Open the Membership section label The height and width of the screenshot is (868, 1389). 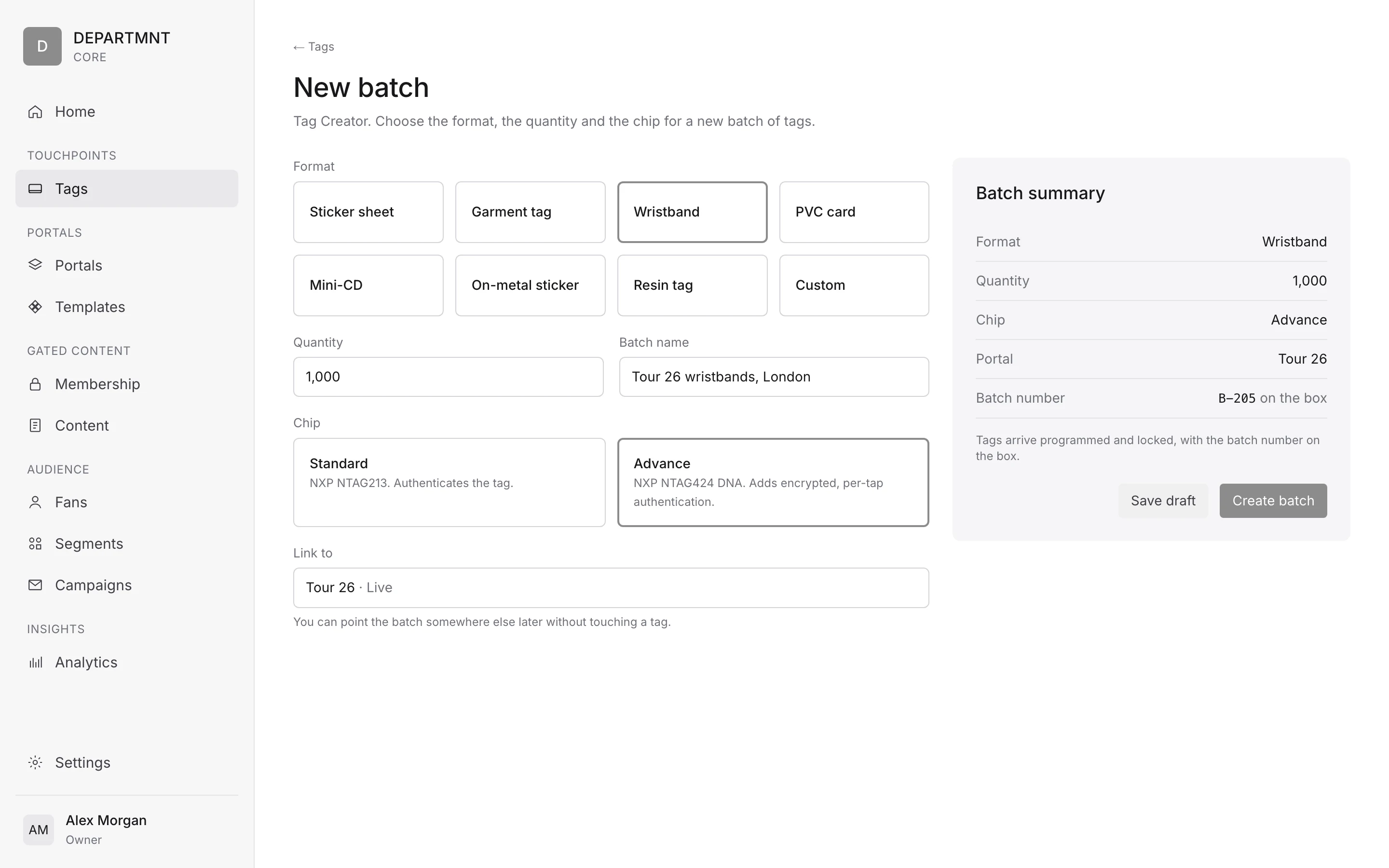pyautogui.click(x=97, y=384)
